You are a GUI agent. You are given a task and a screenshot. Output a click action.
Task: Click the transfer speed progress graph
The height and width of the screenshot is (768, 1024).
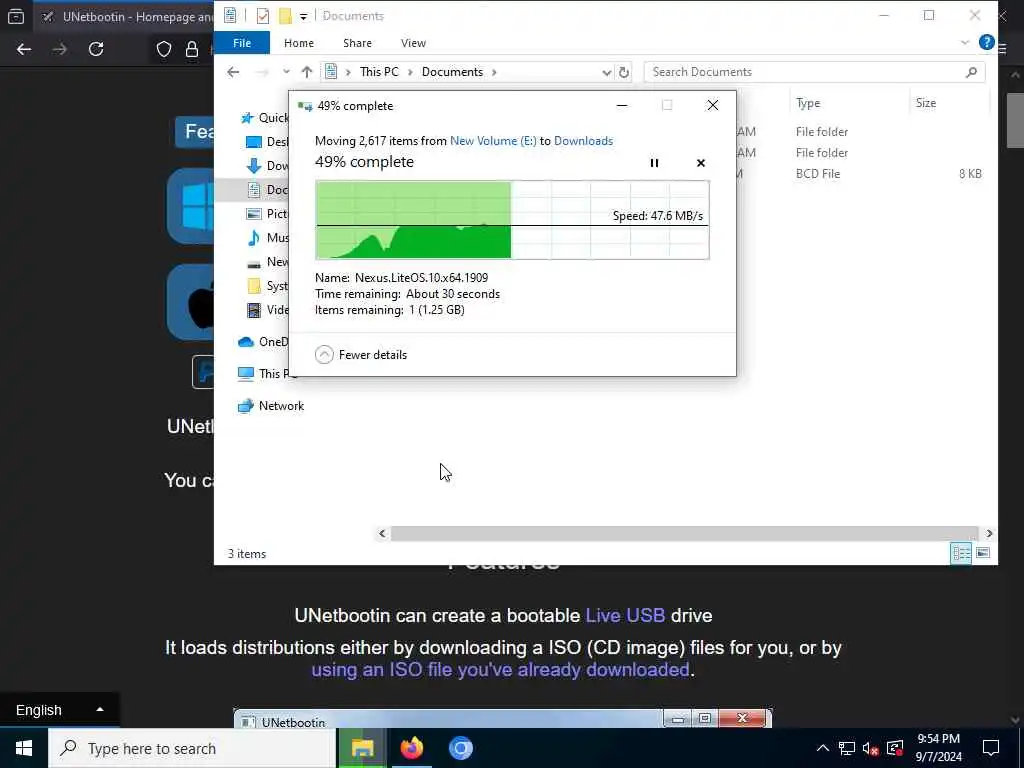coord(512,220)
